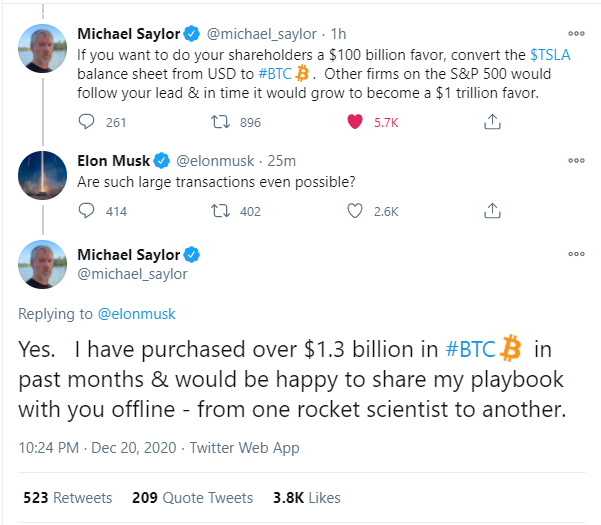601x525 pixels.
Task: Open more options on first Saylor tweet
Action: 575,33
